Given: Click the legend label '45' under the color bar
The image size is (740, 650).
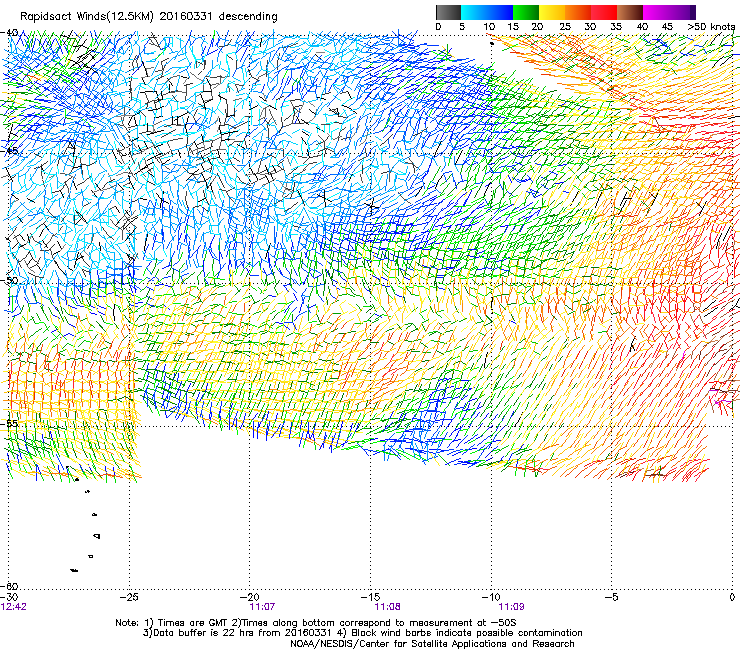Looking at the screenshot, I should pyautogui.click(x=667, y=26).
